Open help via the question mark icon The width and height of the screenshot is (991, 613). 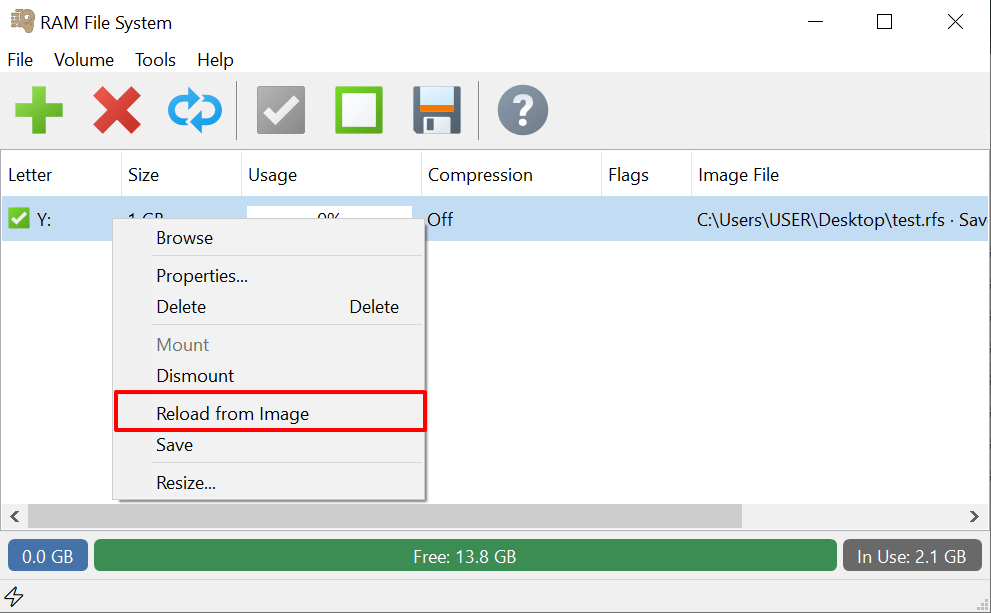click(523, 110)
